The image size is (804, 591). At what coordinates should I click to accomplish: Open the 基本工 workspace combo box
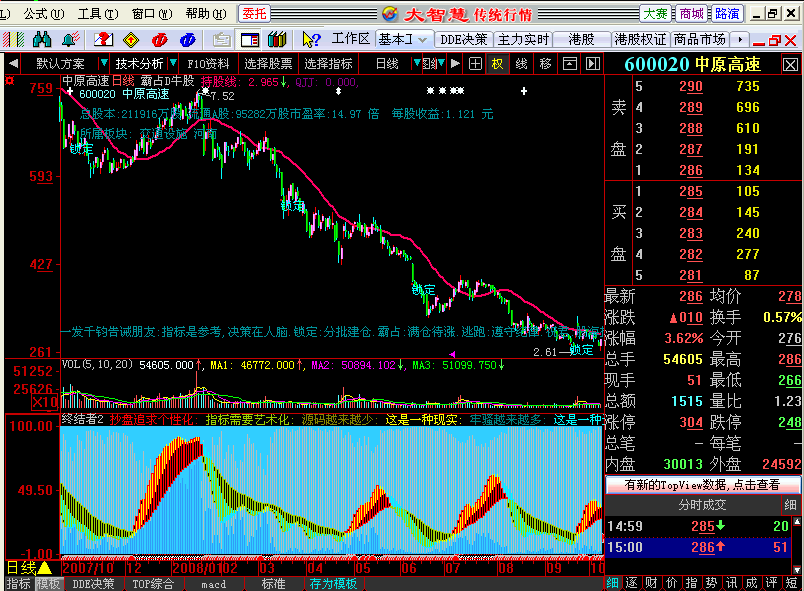click(x=403, y=39)
